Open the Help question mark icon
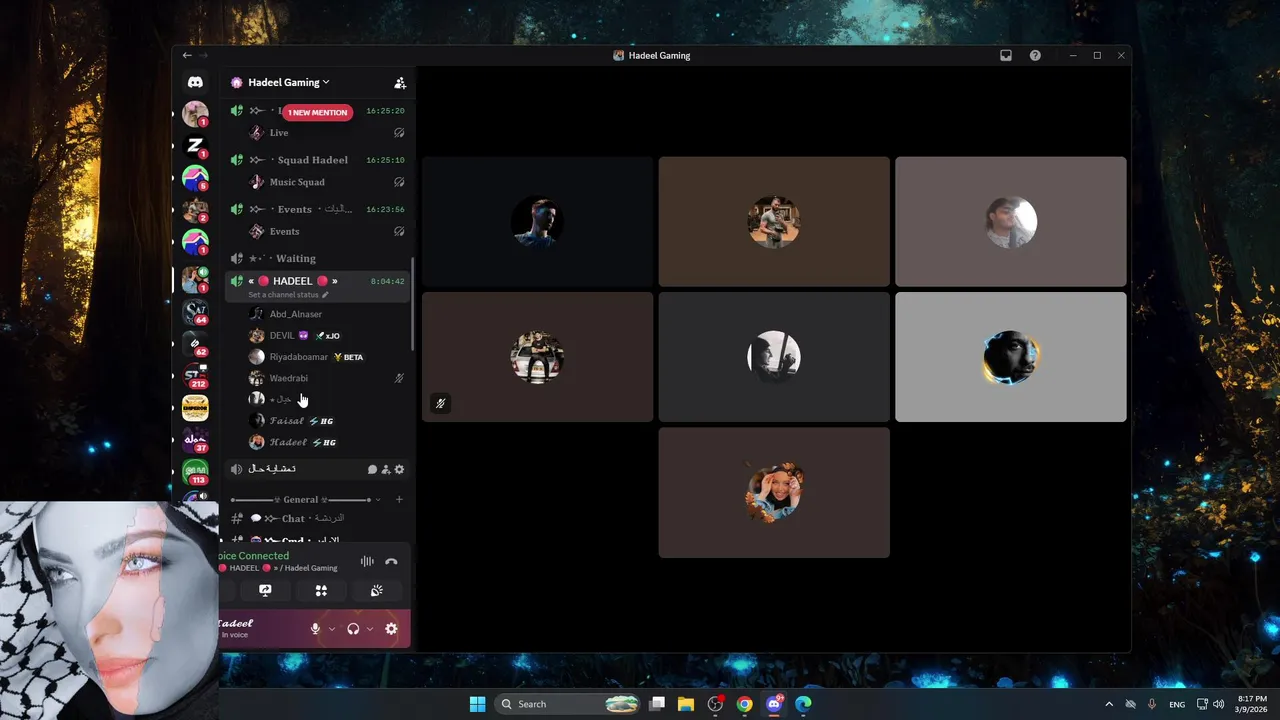This screenshot has height=720, width=1280. (1035, 55)
